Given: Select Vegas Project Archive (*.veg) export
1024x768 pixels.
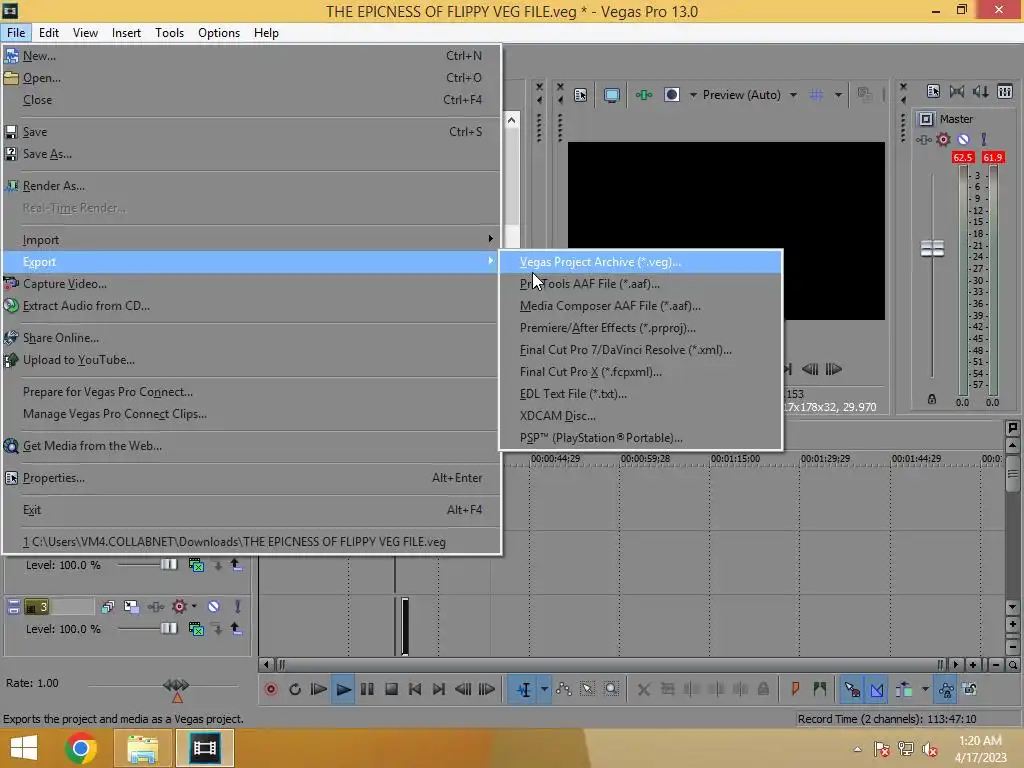Looking at the screenshot, I should 641,262.
